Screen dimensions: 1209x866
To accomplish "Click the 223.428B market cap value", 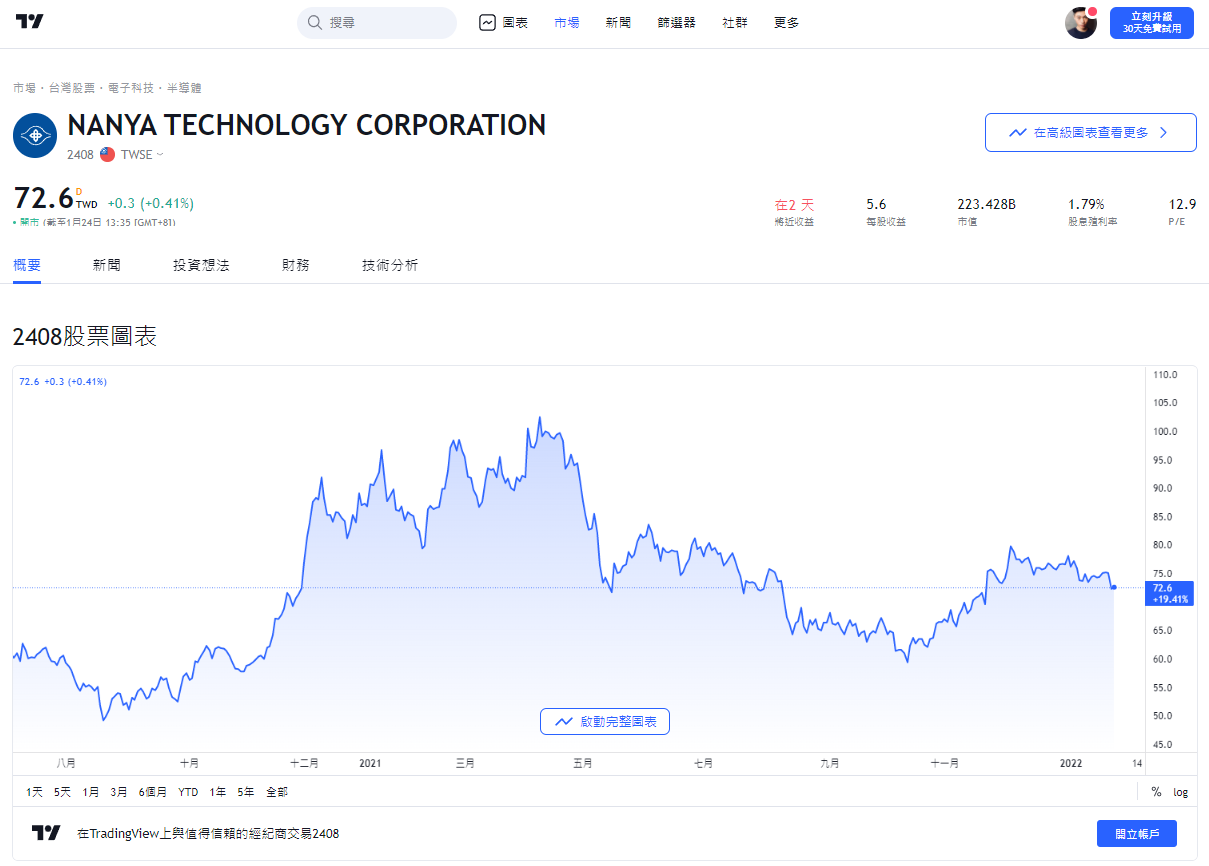I will (x=986, y=204).
